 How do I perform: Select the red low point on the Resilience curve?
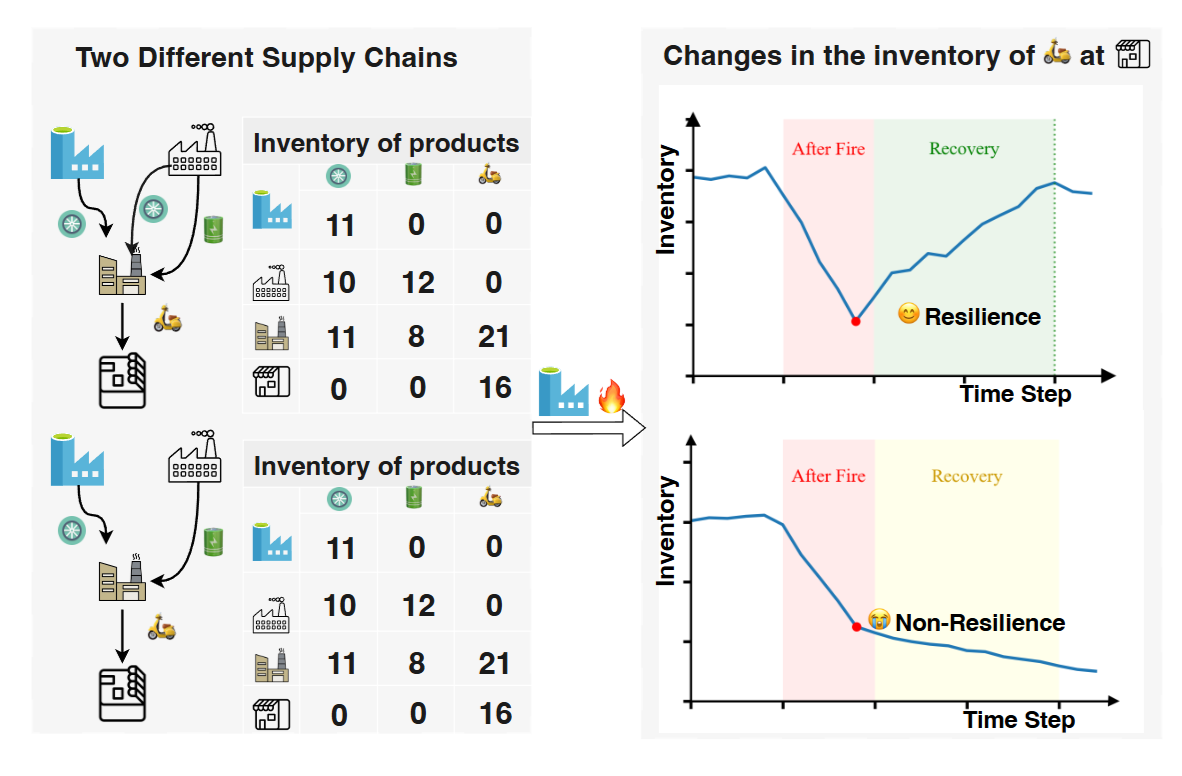(855, 321)
